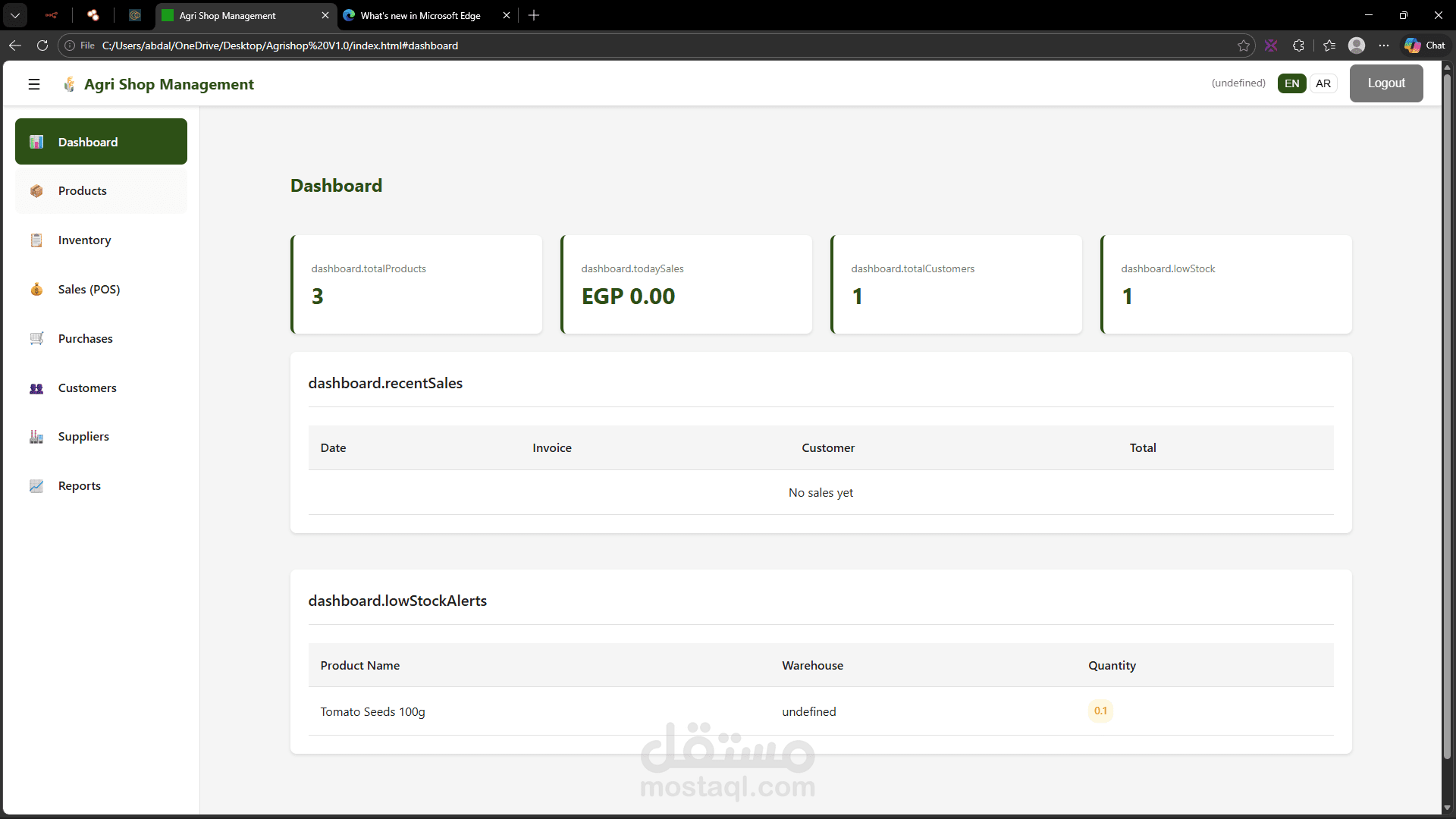
Task: Select the Sales (POS) icon
Action: point(36,289)
